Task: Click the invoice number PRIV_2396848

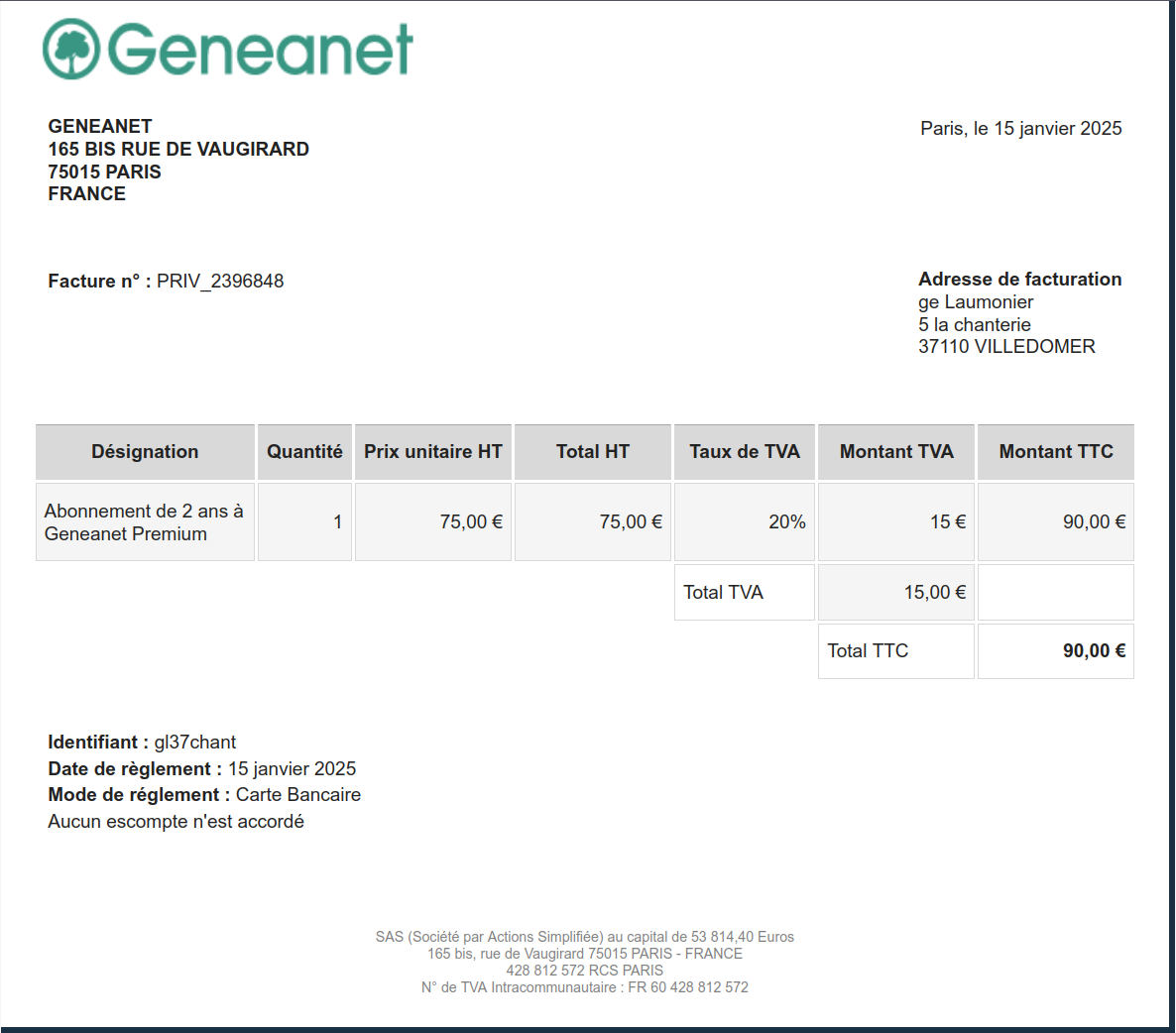Action: (220, 282)
